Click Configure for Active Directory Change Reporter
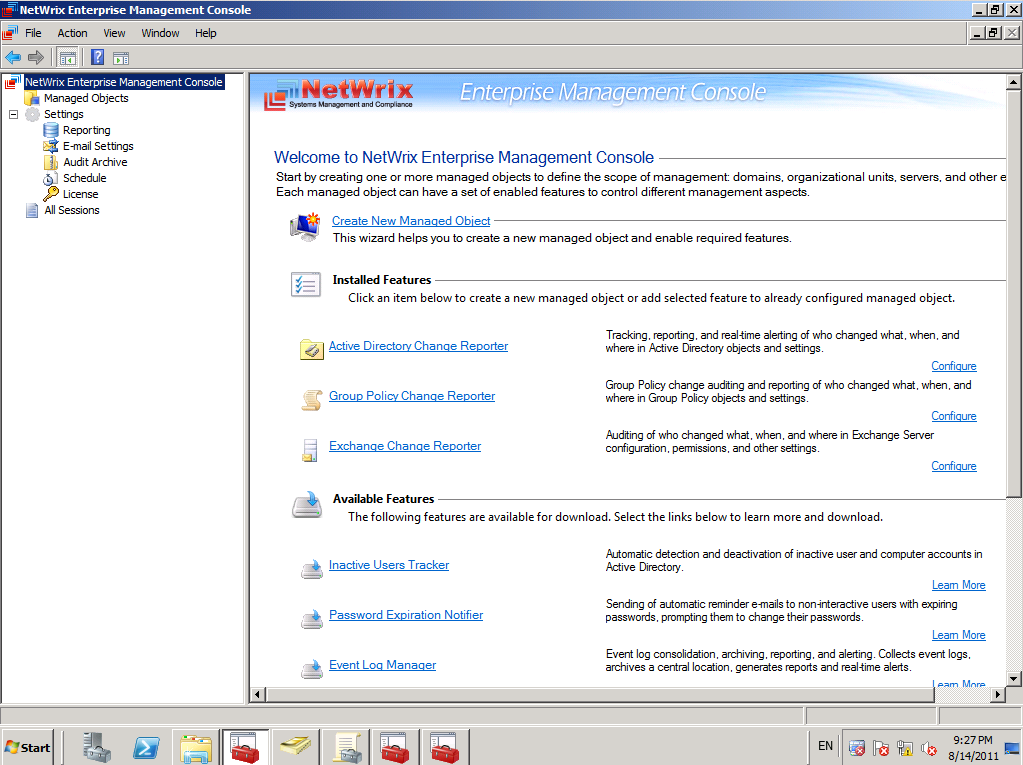The image size is (1023, 765). pos(953,366)
